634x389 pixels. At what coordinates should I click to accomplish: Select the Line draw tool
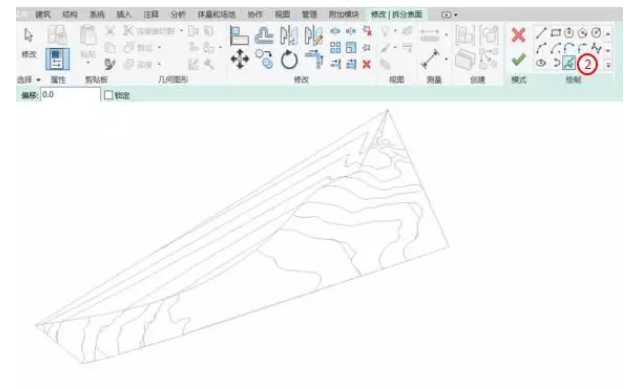(x=541, y=33)
